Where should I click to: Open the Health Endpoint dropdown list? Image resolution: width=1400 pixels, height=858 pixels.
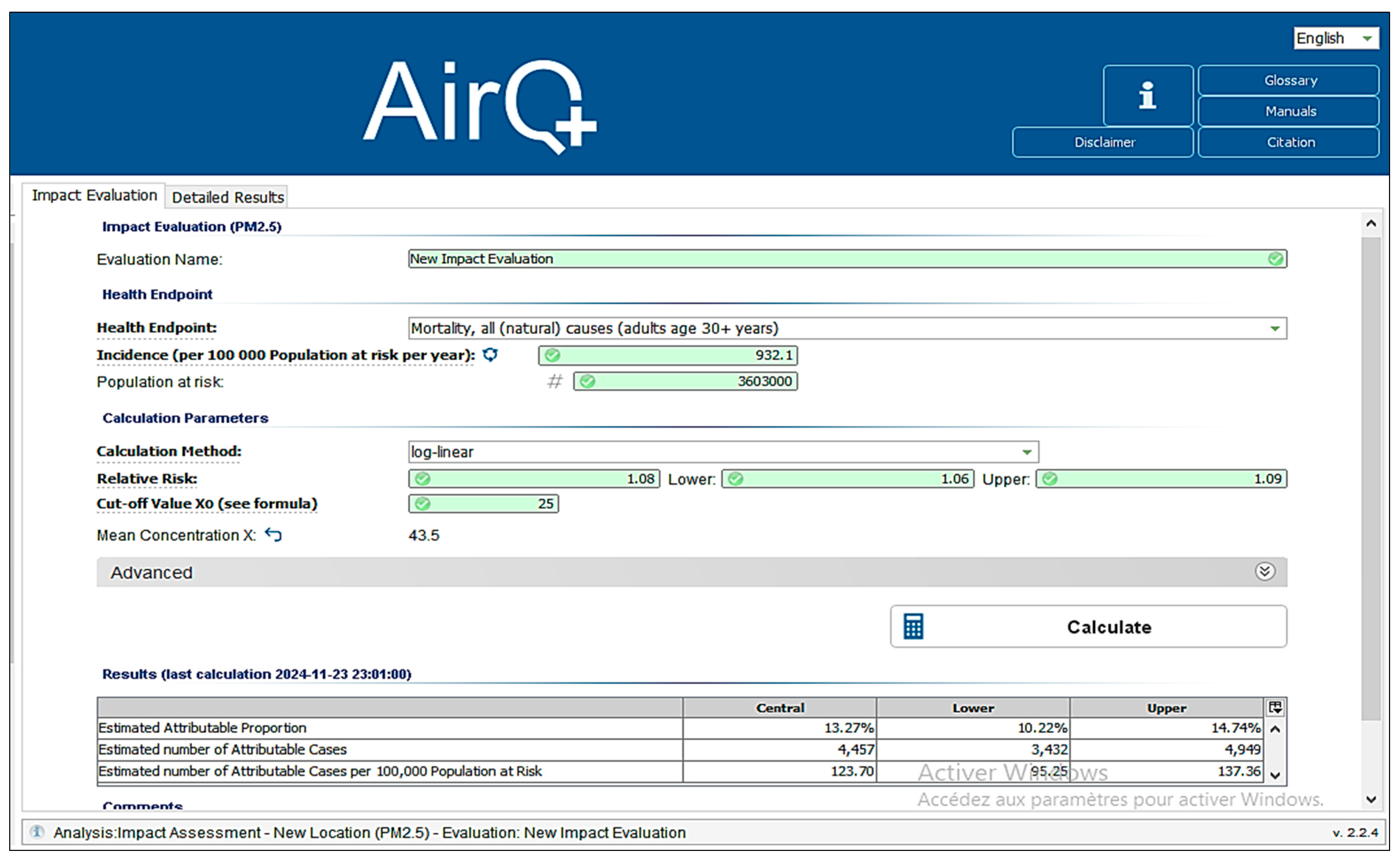coord(1274,328)
